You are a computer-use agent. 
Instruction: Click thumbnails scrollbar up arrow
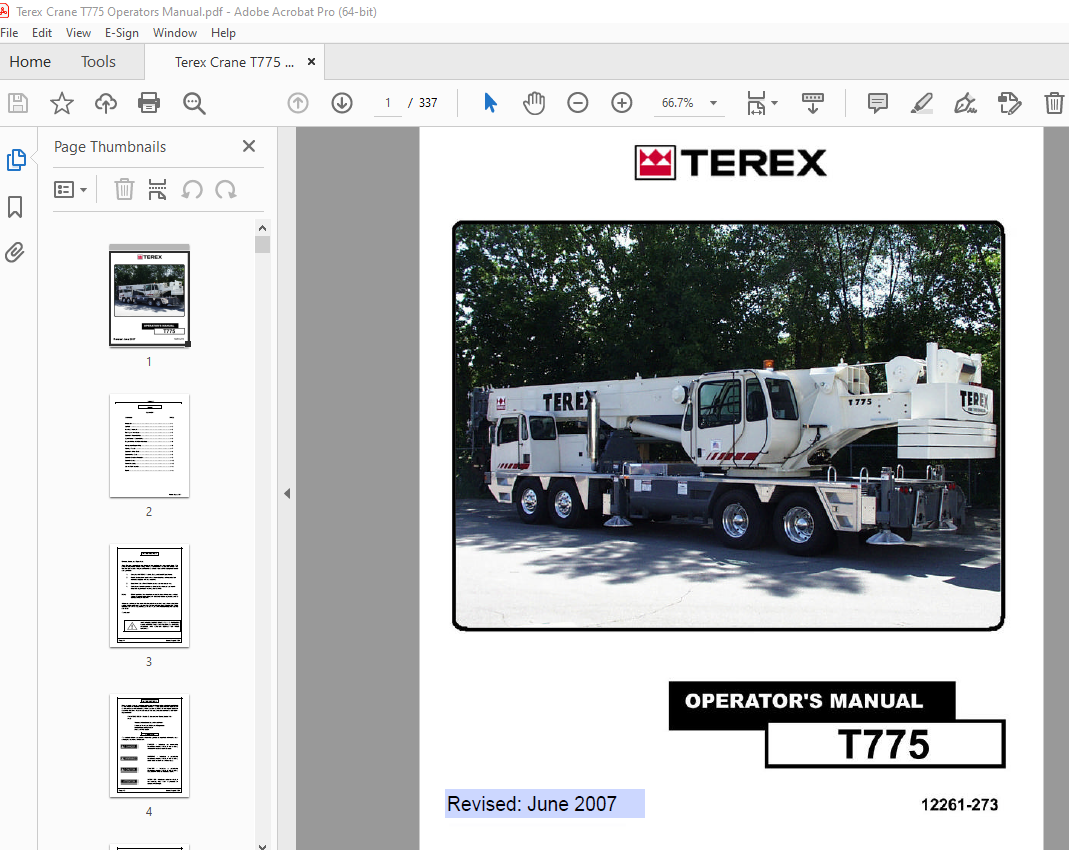262,228
